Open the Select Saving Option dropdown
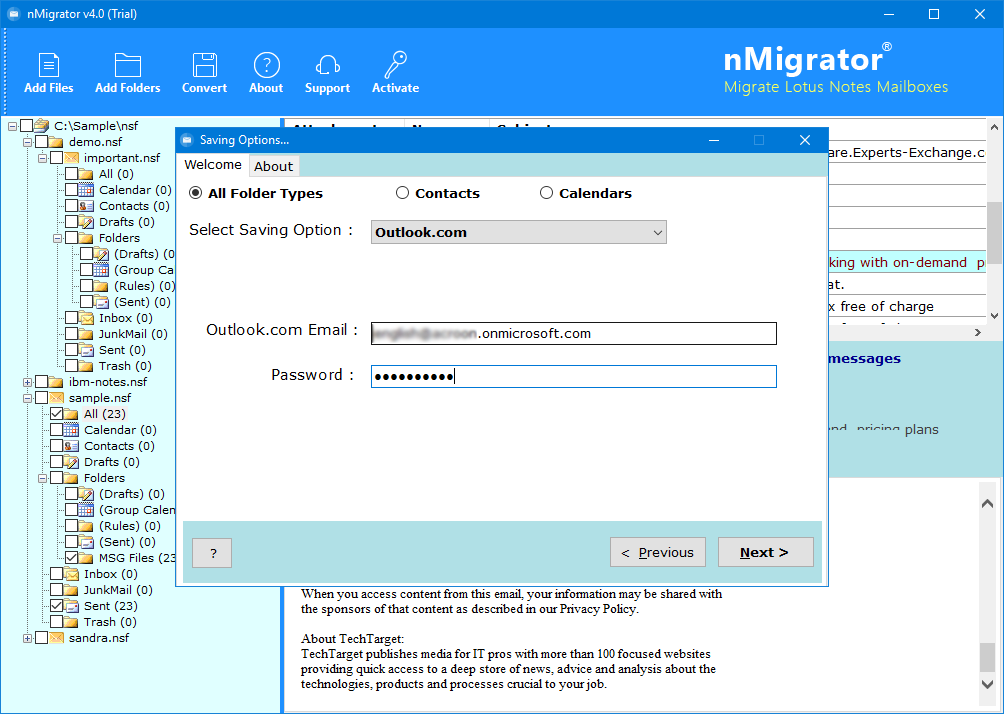Viewport: 1004px width, 714px height. [x=519, y=232]
